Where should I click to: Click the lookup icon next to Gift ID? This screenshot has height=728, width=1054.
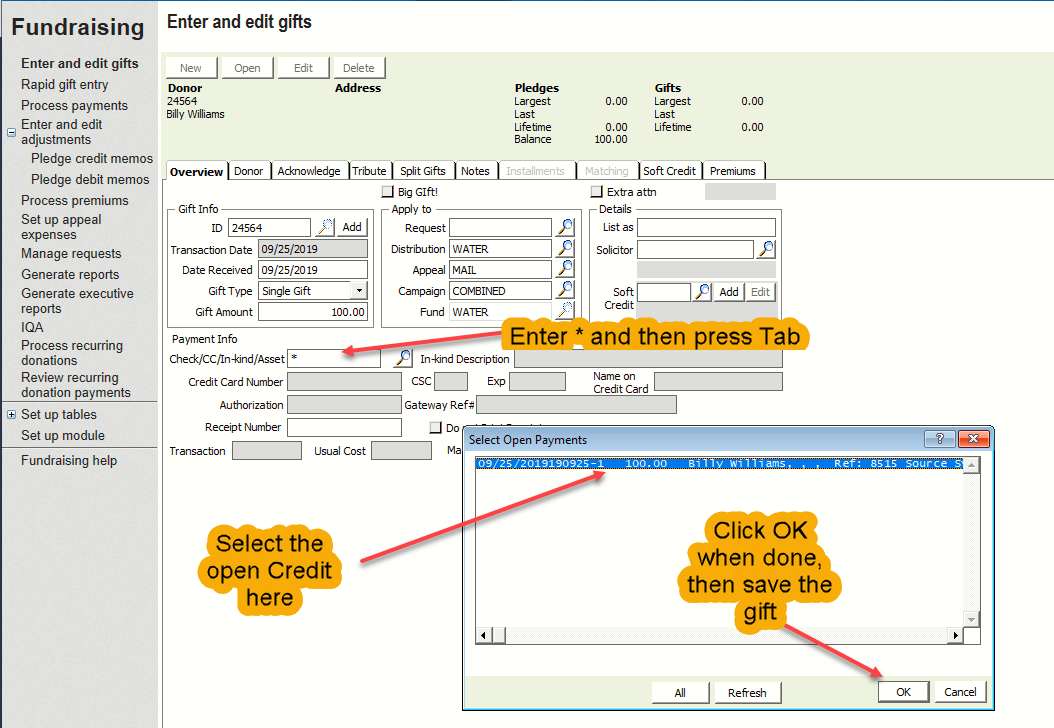pyautogui.click(x=325, y=228)
